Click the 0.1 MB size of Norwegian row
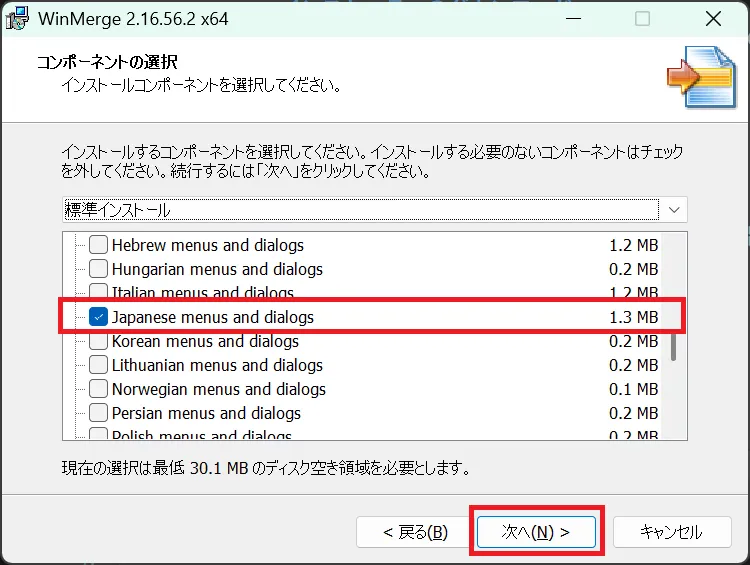The width and height of the screenshot is (750, 565). click(x=634, y=389)
